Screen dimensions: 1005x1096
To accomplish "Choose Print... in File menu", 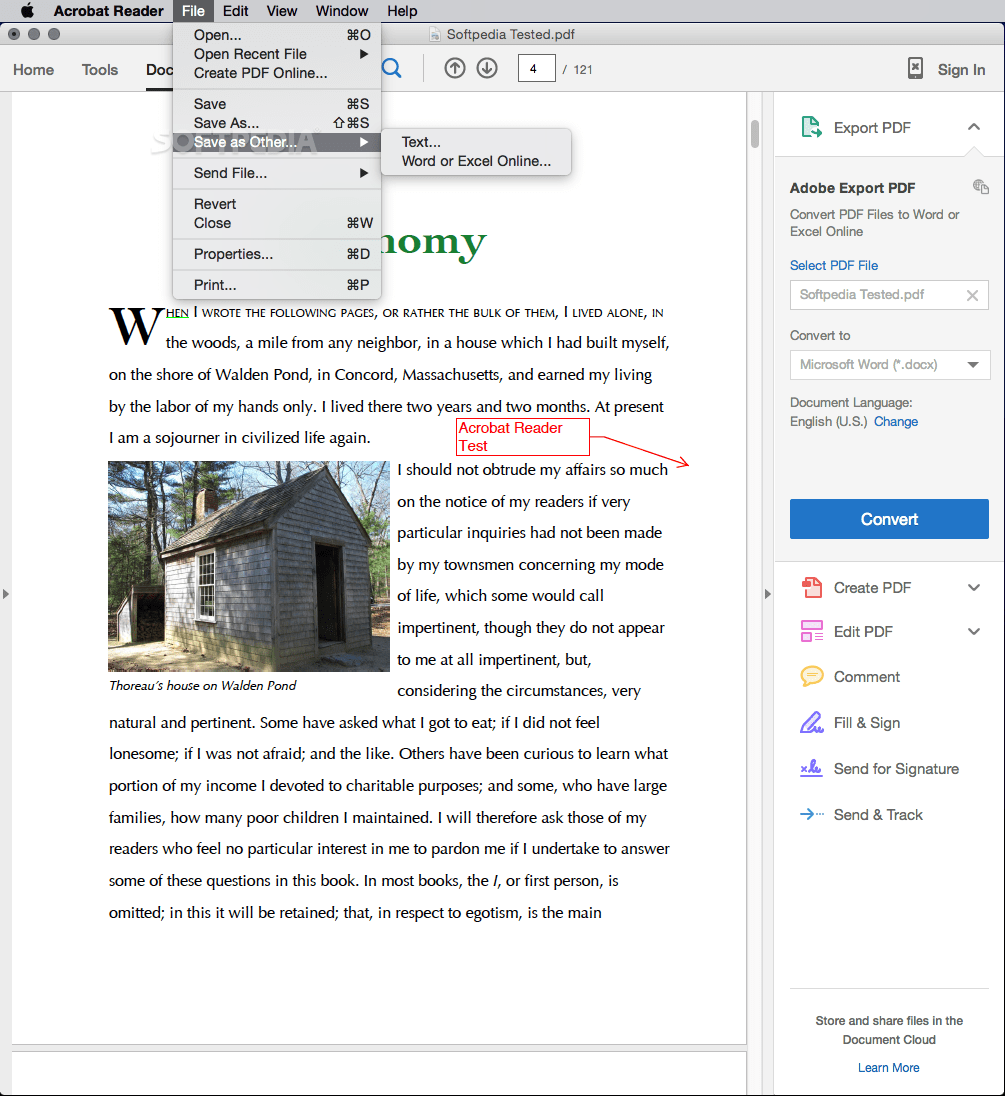I will pyautogui.click(x=277, y=284).
